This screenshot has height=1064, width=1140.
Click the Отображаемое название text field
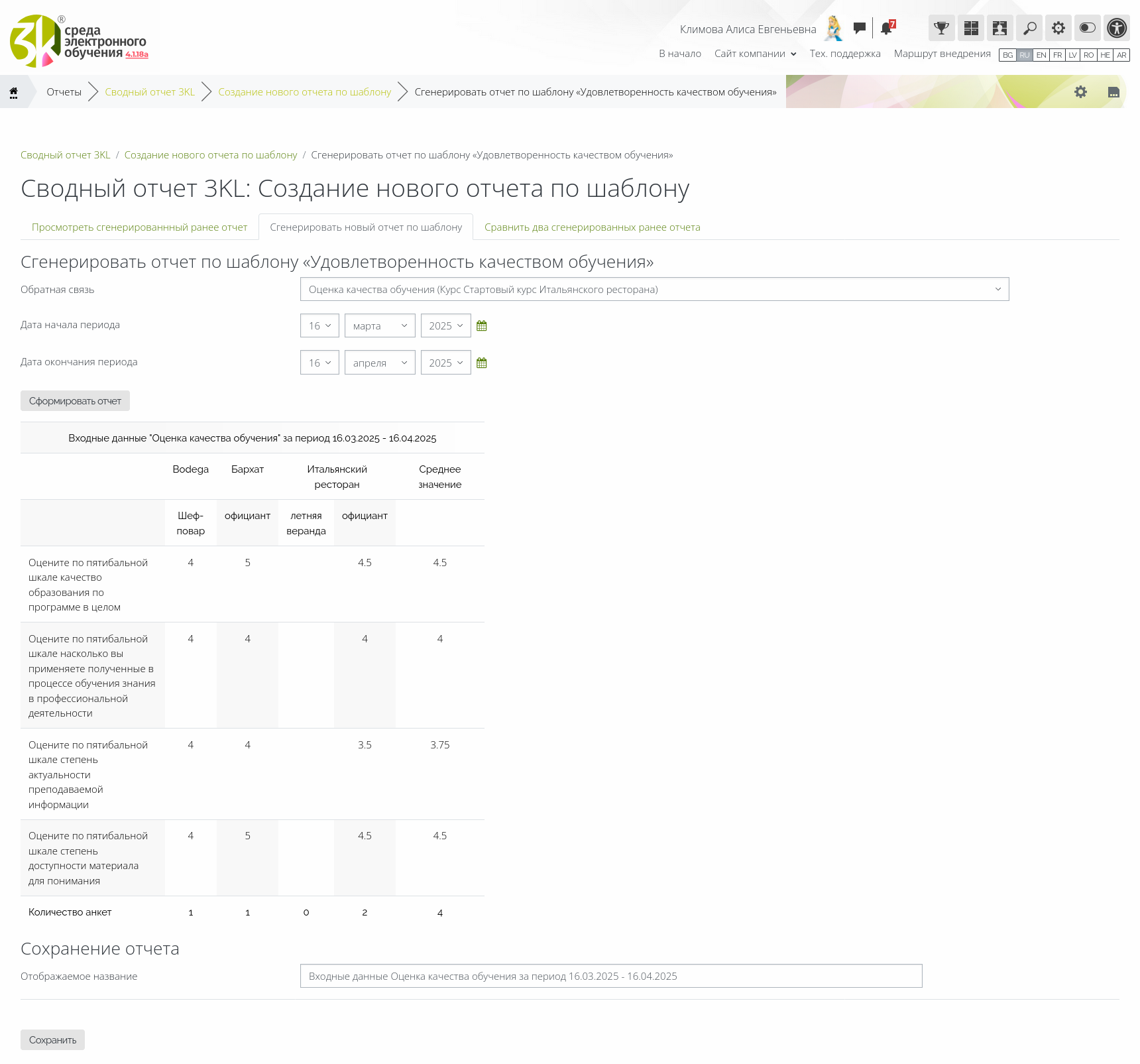click(x=610, y=976)
